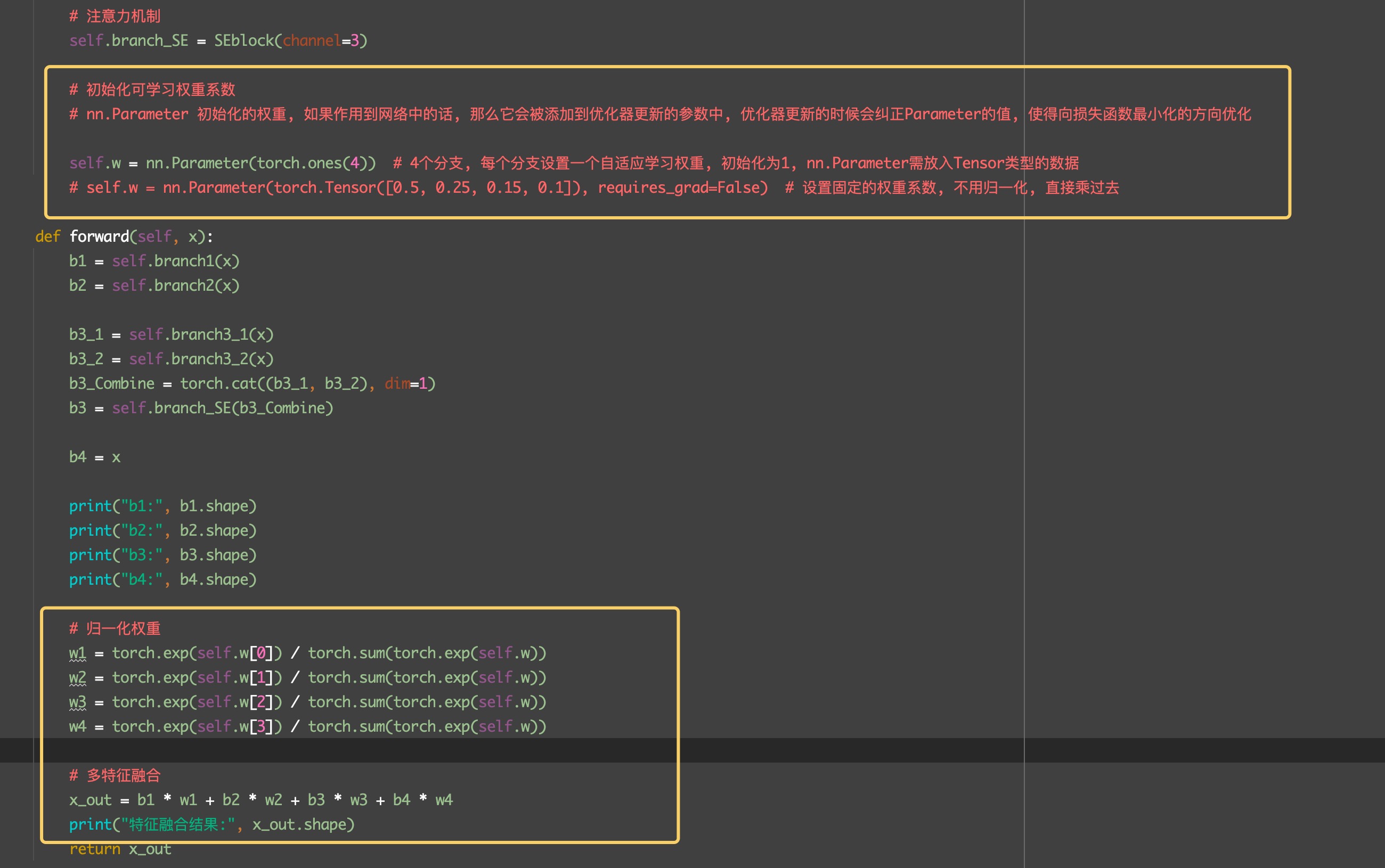Click the 'return x_out' line
Image resolution: width=1385 pixels, height=868 pixels.
120,849
